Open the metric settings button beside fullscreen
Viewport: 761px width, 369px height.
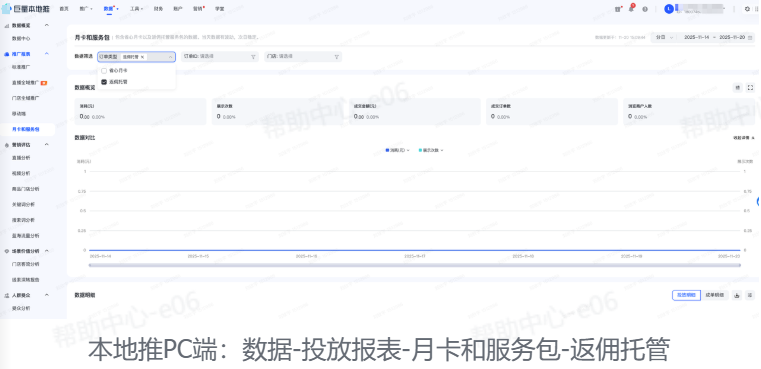[737, 87]
